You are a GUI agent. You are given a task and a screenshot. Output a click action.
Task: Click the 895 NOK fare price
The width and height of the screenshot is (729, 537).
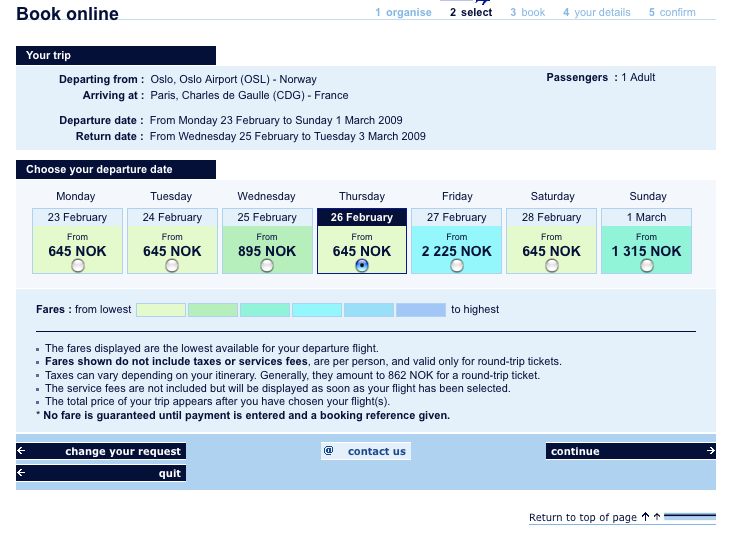click(267, 251)
